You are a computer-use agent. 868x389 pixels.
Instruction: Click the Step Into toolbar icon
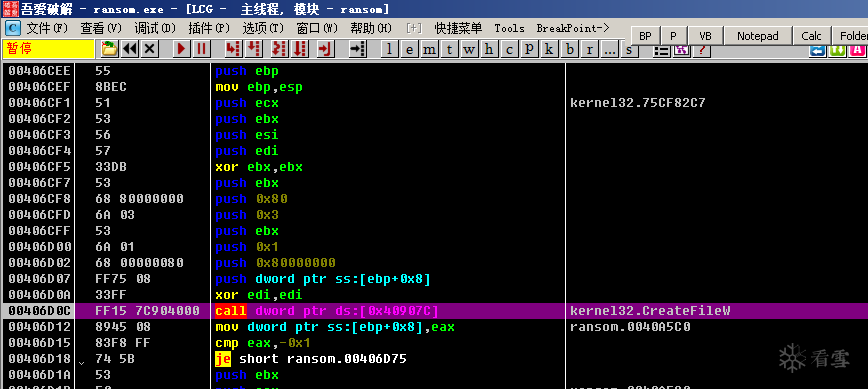233,49
